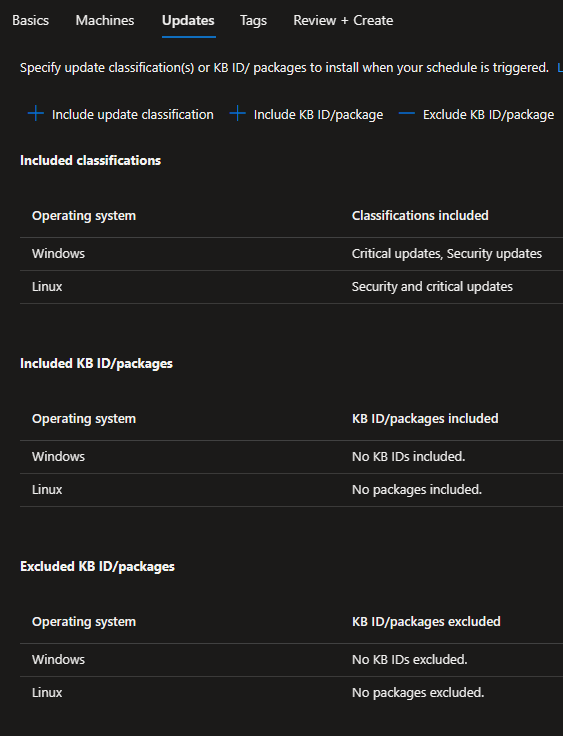Click the Critical updates, Security updates cell

tap(447, 254)
